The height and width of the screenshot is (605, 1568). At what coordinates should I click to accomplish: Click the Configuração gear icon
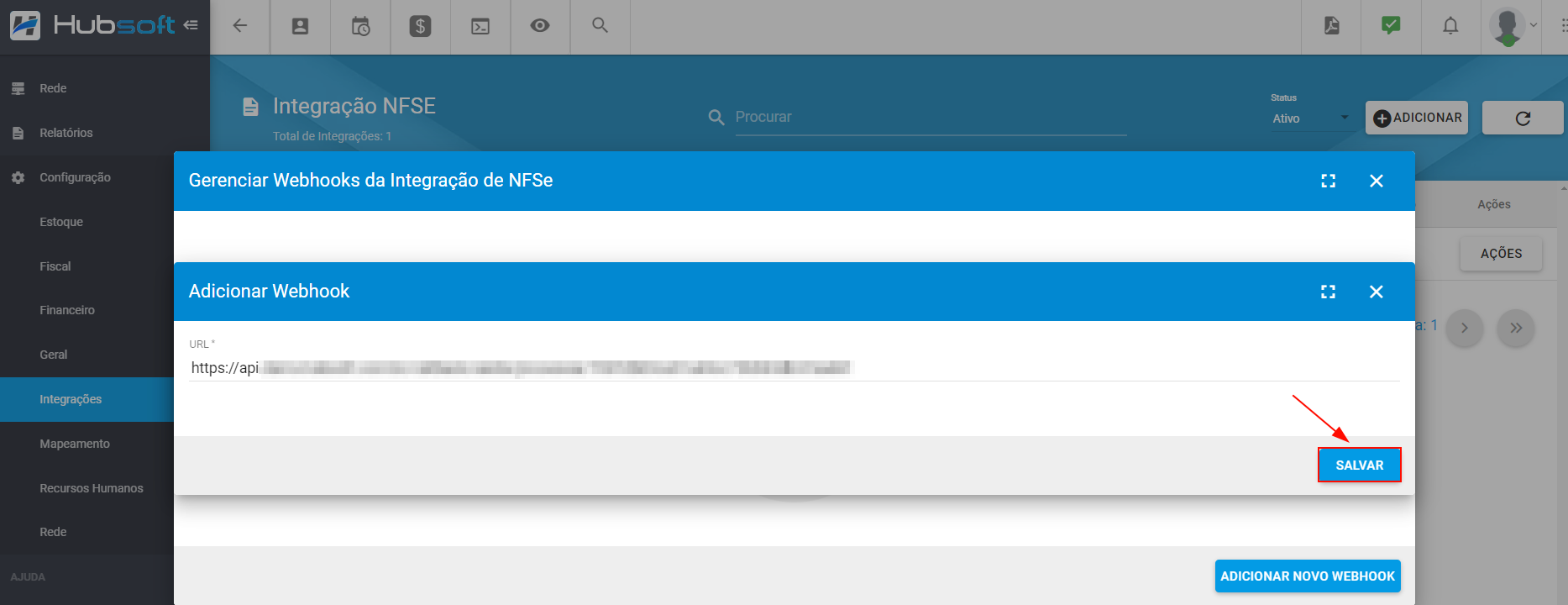[18, 177]
